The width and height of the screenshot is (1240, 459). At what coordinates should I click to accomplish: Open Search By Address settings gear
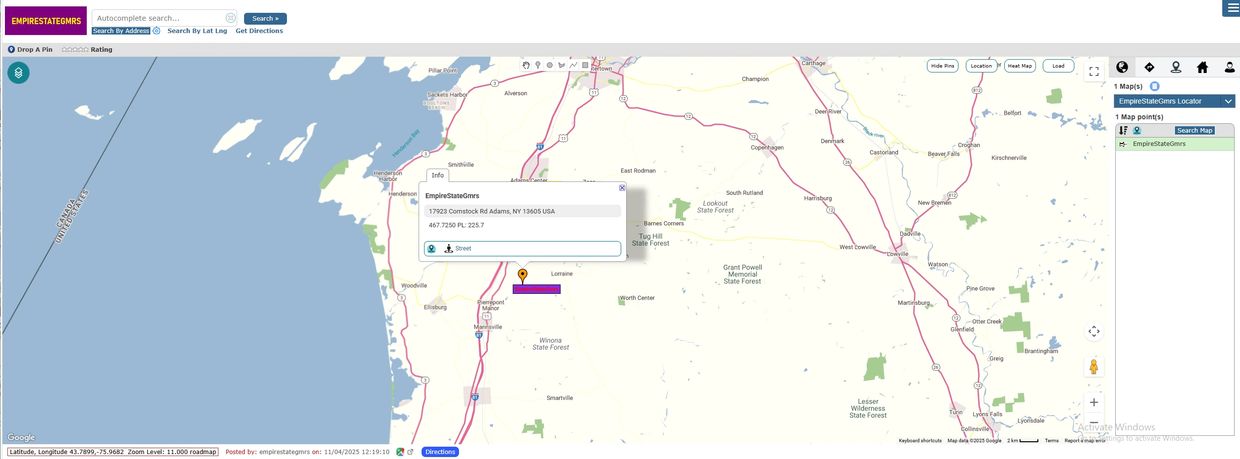[157, 31]
